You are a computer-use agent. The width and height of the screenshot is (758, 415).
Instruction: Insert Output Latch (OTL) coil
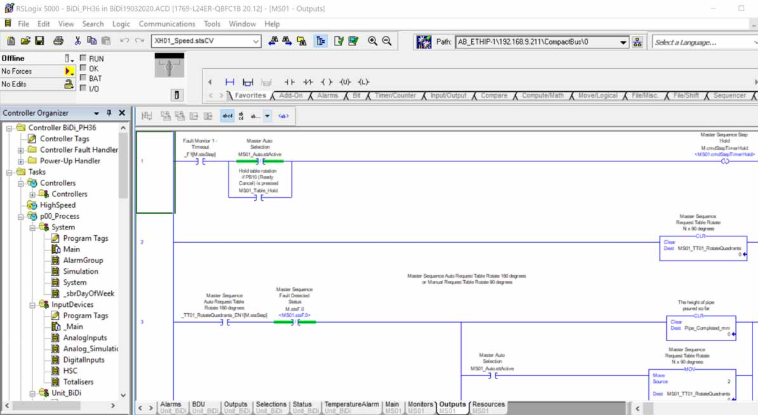(x=364, y=82)
